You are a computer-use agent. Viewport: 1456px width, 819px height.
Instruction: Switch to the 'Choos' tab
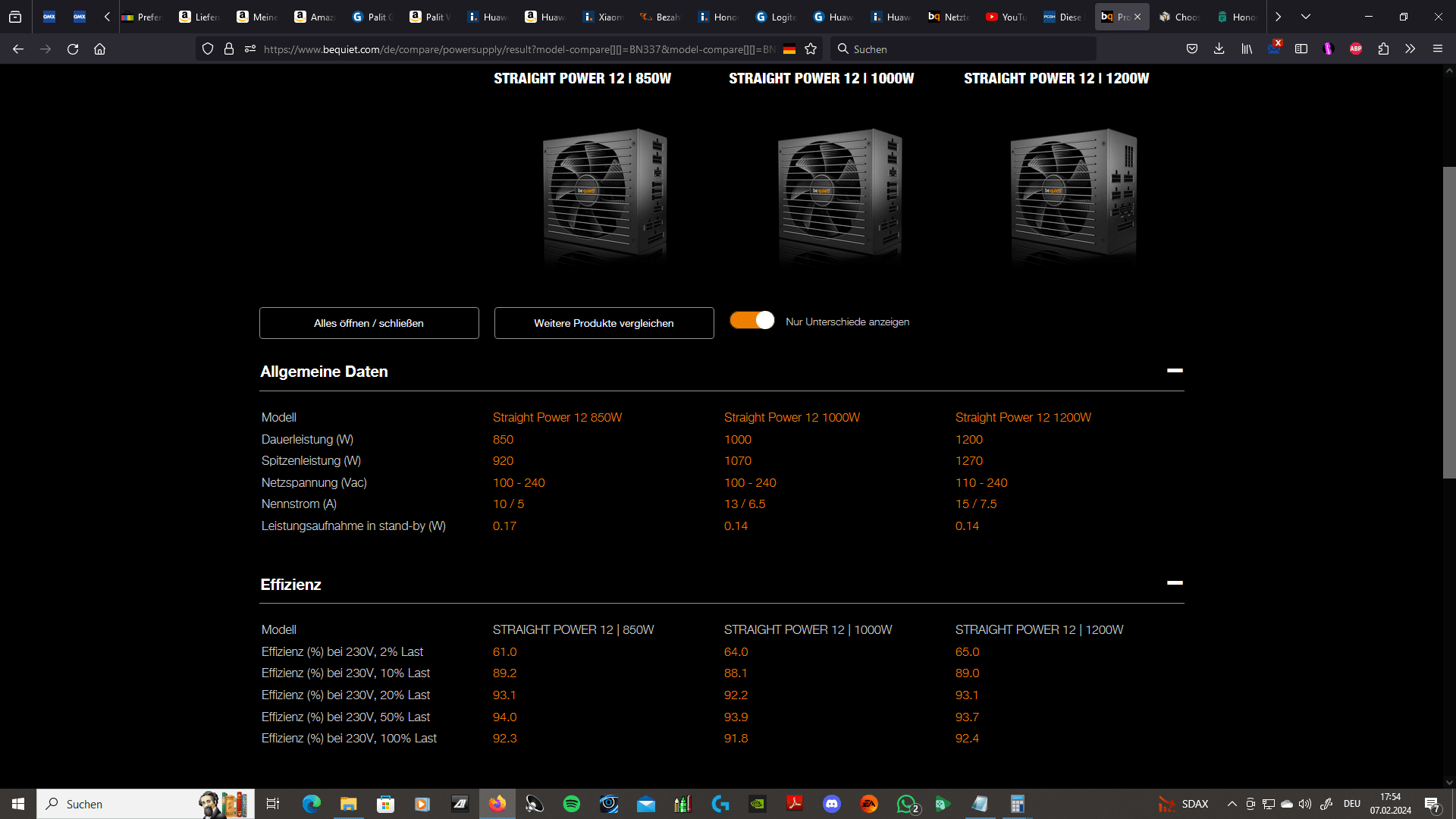pos(1178,17)
